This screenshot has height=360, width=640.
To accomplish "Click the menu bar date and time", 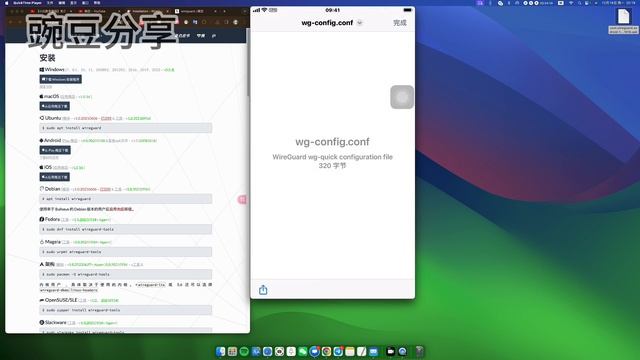I will pyautogui.click(x=619, y=3).
